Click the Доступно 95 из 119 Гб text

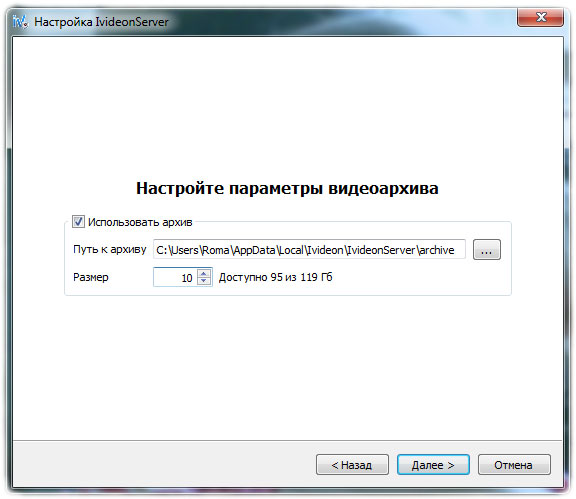tap(276, 277)
